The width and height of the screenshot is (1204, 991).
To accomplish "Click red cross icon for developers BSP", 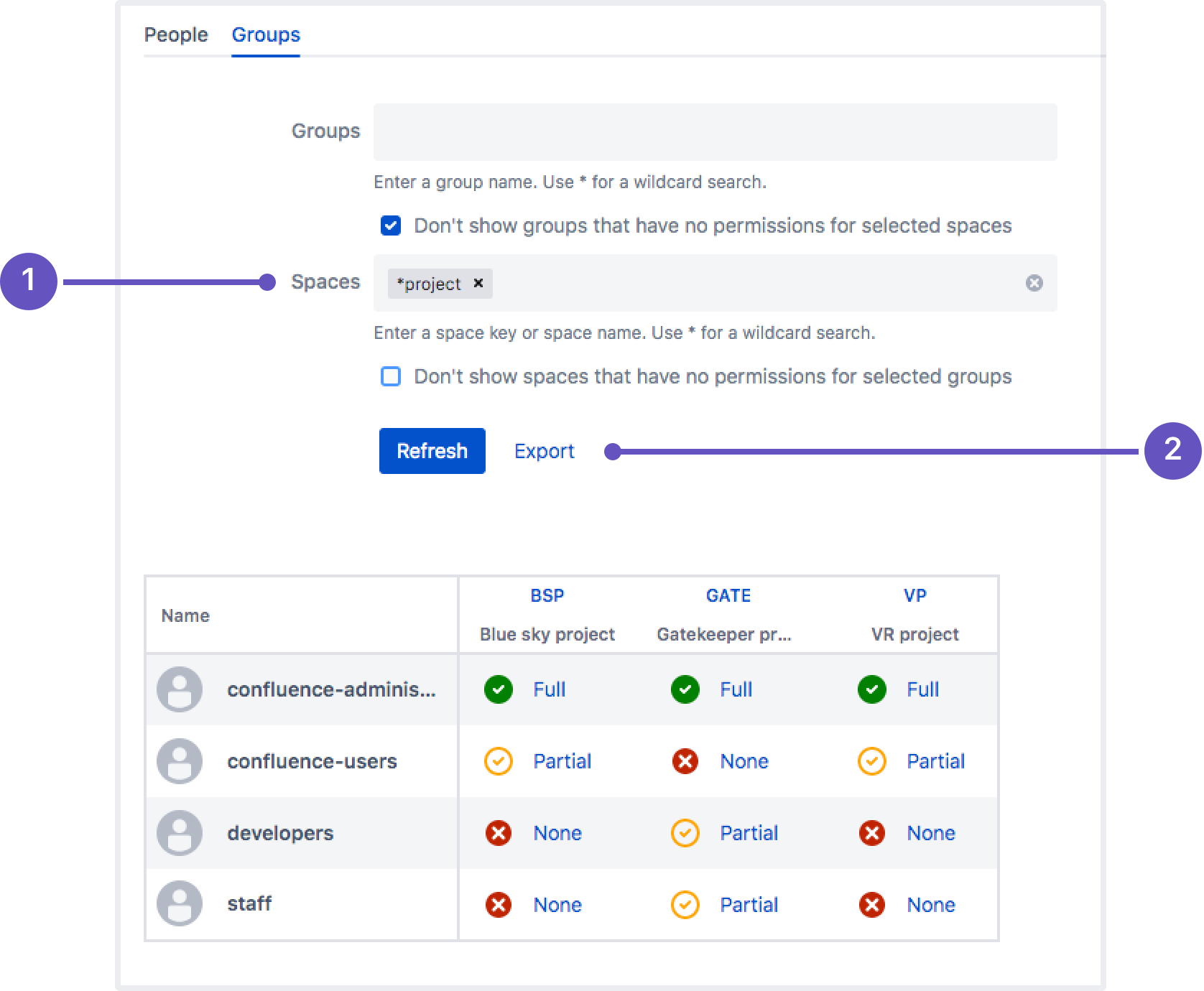I will pos(499,833).
